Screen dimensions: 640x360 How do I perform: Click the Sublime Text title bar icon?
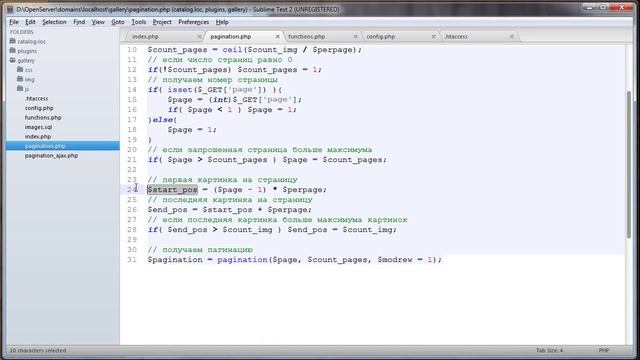[x=10, y=9]
